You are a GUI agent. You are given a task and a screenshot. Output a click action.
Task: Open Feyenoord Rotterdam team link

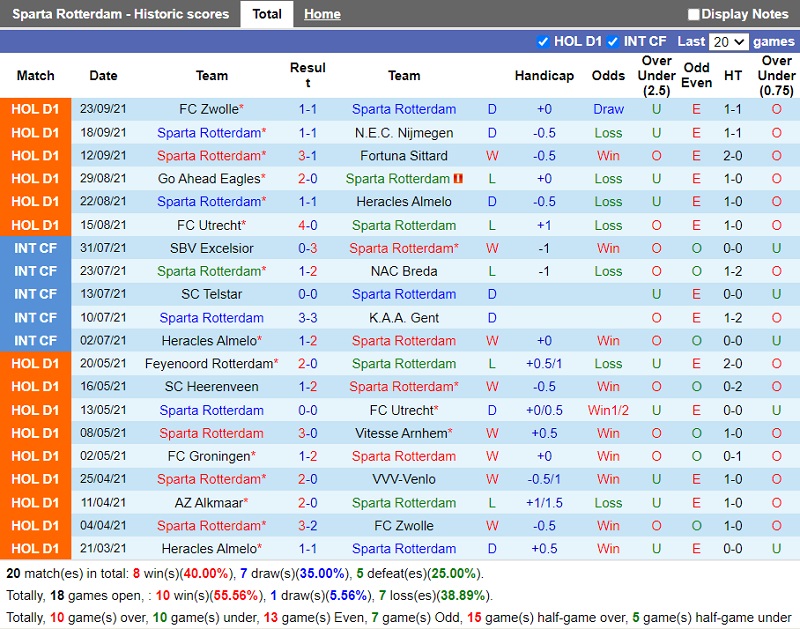[209, 364]
